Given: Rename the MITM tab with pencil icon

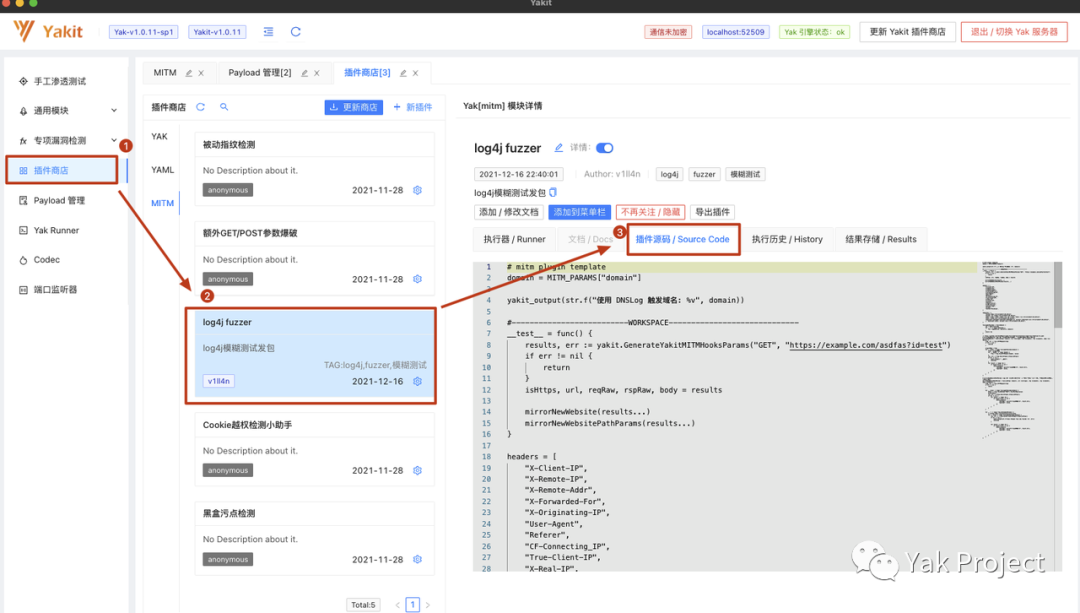Looking at the screenshot, I should (189, 73).
